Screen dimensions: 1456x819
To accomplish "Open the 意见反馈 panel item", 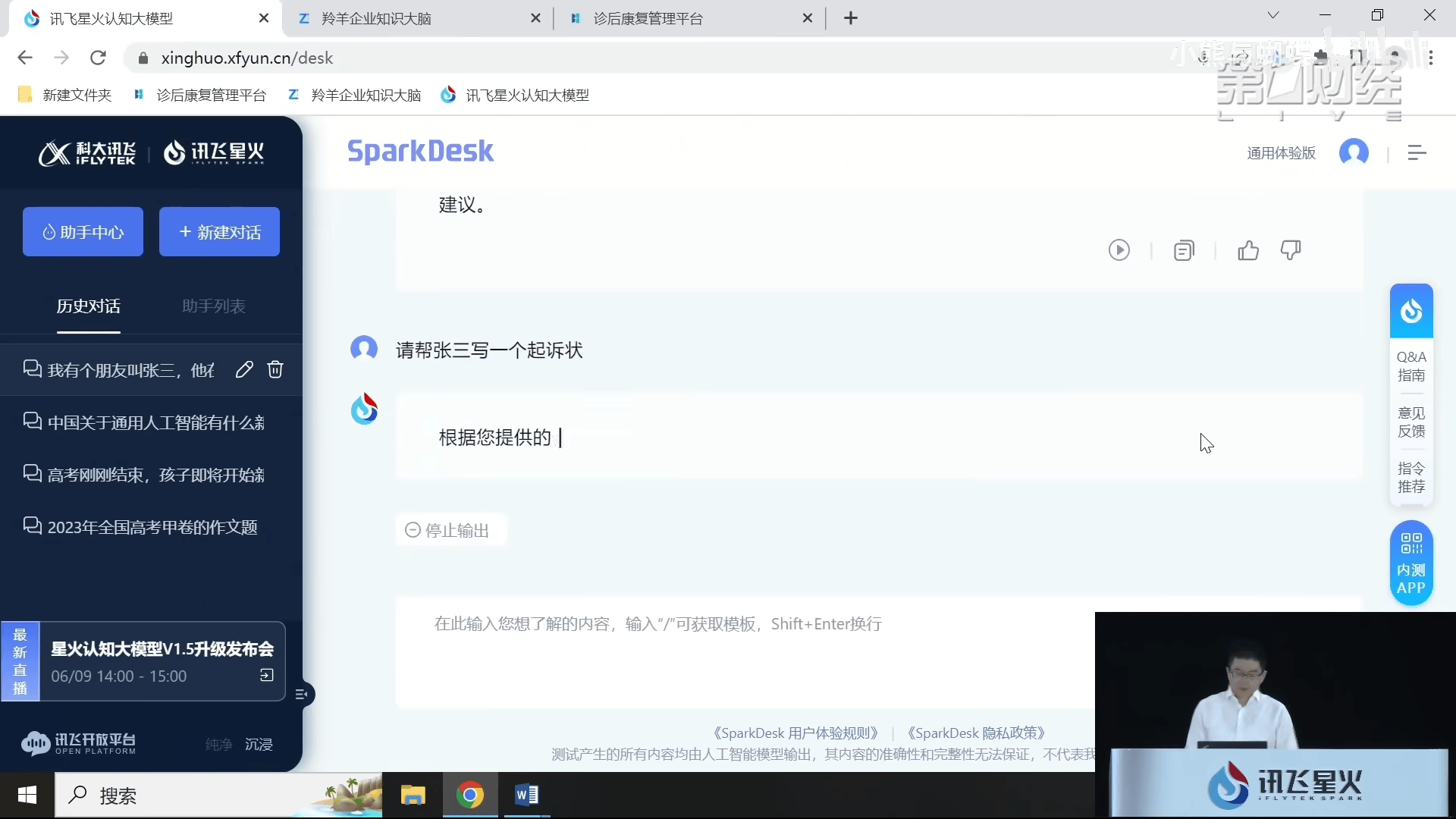I will [x=1411, y=422].
